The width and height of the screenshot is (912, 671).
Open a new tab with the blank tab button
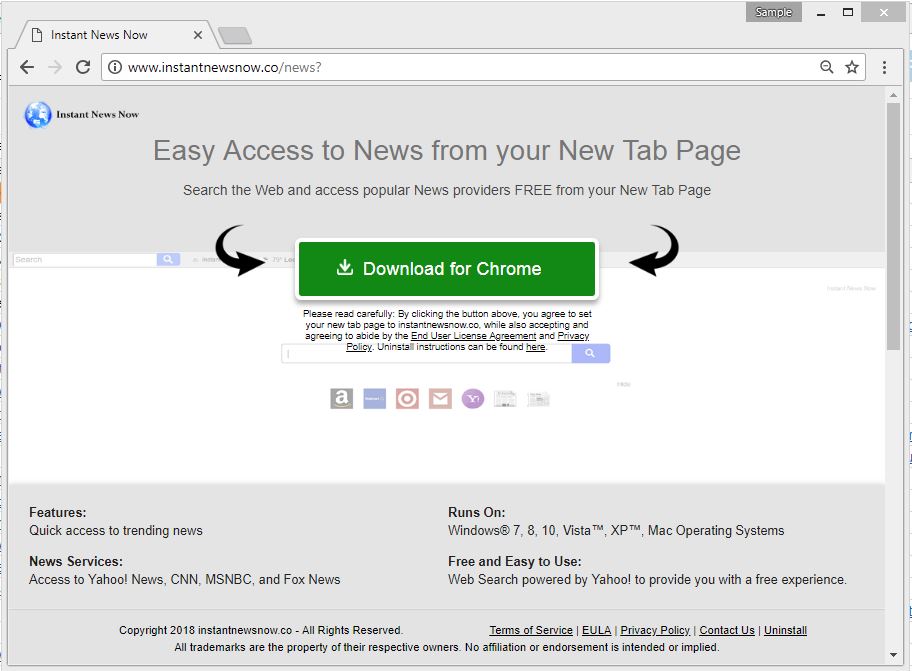pyautogui.click(x=235, y=35)
